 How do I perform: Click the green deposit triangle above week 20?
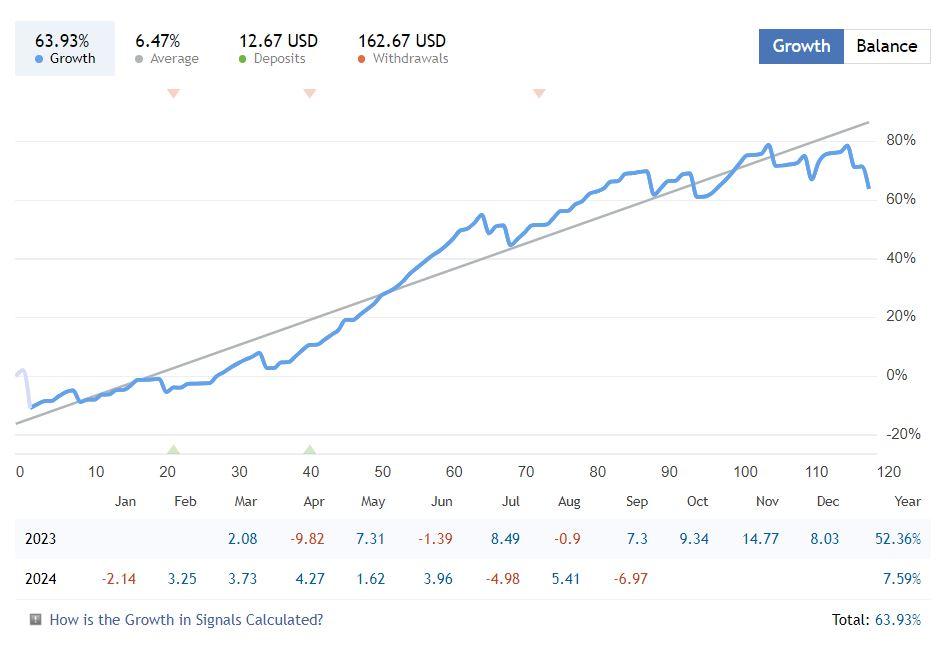click(173, 450)
